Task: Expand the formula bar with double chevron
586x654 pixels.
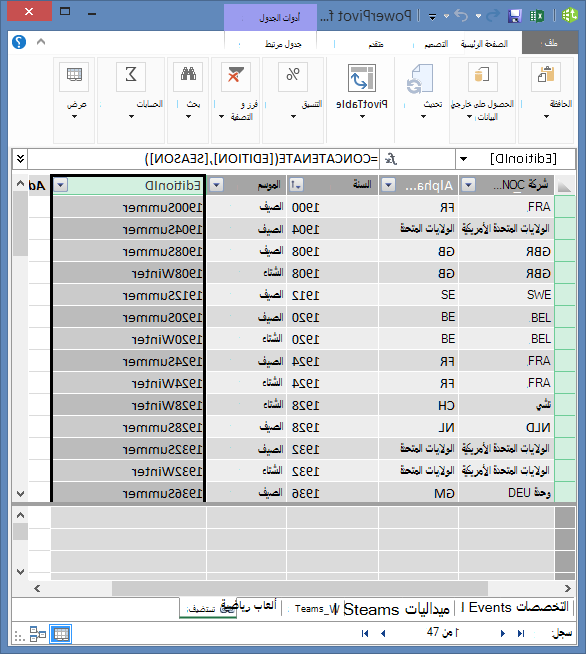Action: point(20,159)
